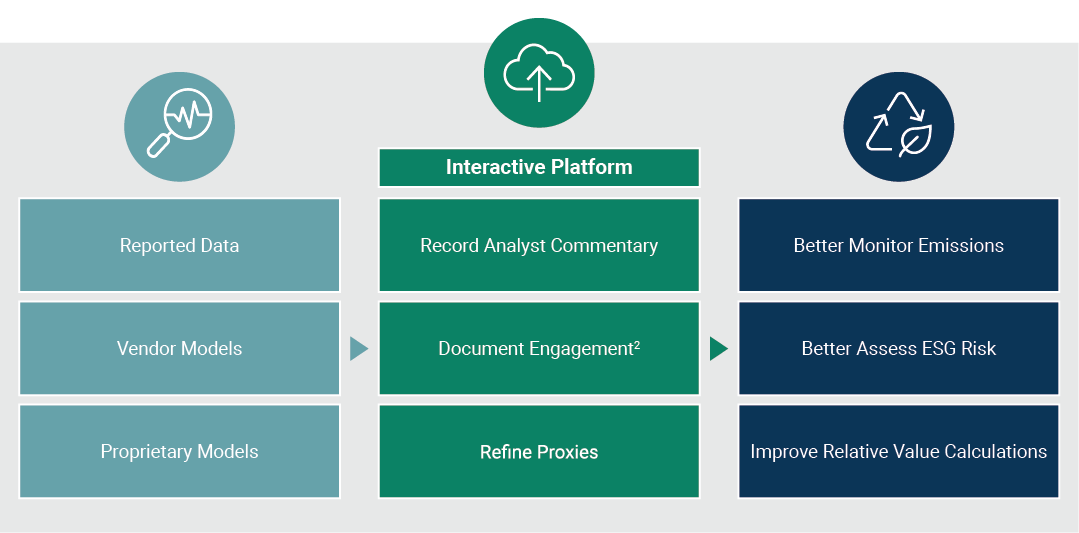
Task: Click the Better Monitor Emissions box
Action: [x=898, y=245]
